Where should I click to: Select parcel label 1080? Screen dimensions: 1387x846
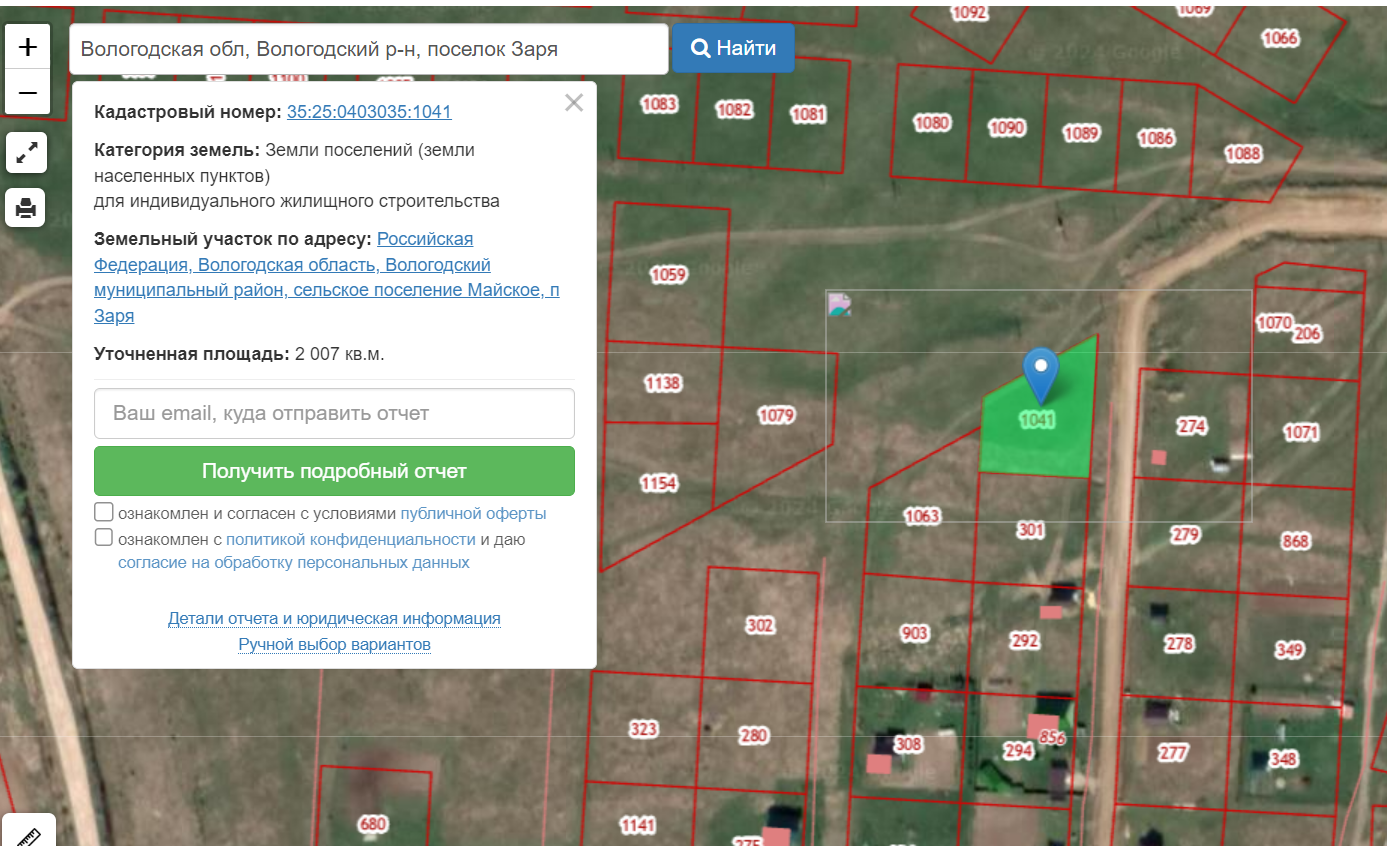931,123
